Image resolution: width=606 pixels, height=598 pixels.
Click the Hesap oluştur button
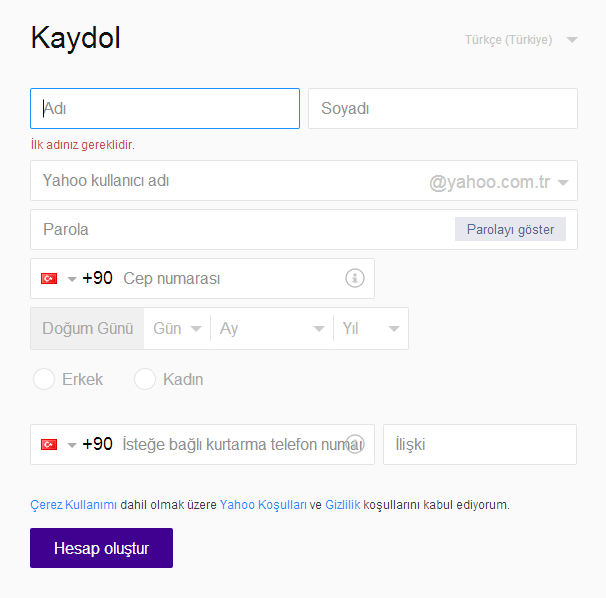[x=101, y=548]
